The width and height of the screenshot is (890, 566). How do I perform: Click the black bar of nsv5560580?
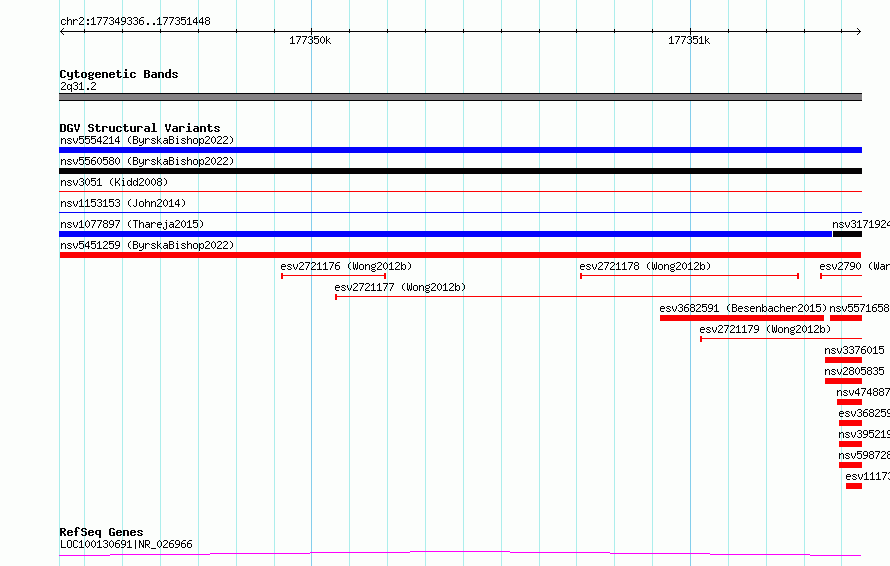click(x=460, y=171)
